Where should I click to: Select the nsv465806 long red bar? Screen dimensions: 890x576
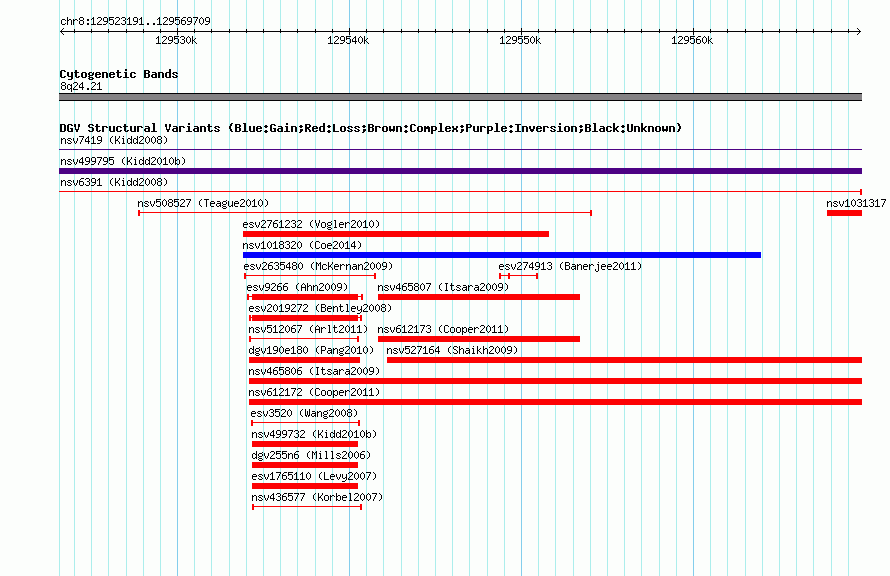point(556,381)
